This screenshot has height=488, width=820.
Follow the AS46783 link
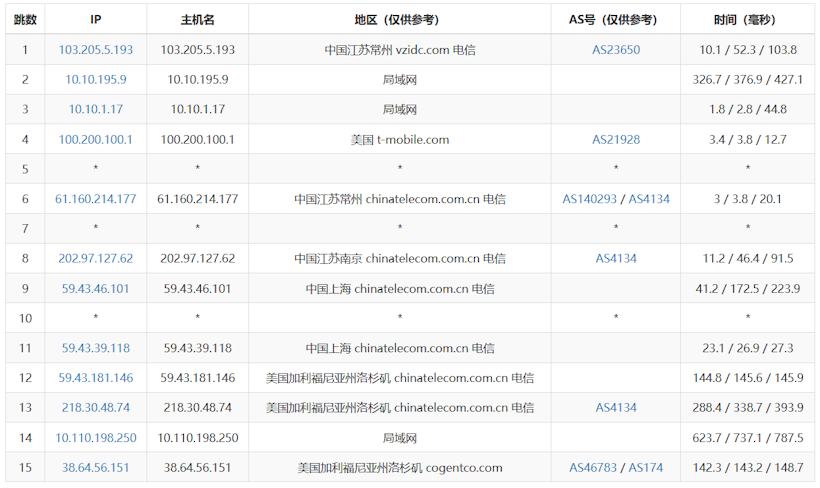click(x=595, y=467)
